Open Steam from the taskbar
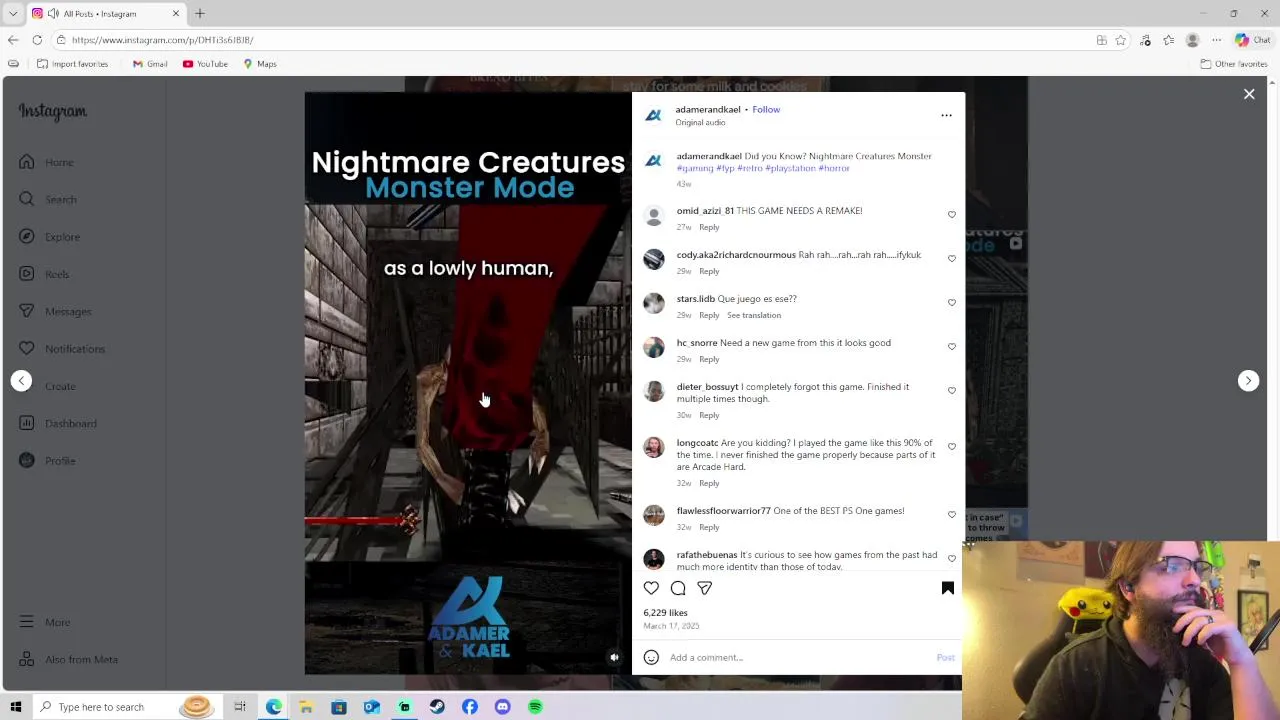Image resolution: width=1280 pixels, height=720 pixels. 437,707
